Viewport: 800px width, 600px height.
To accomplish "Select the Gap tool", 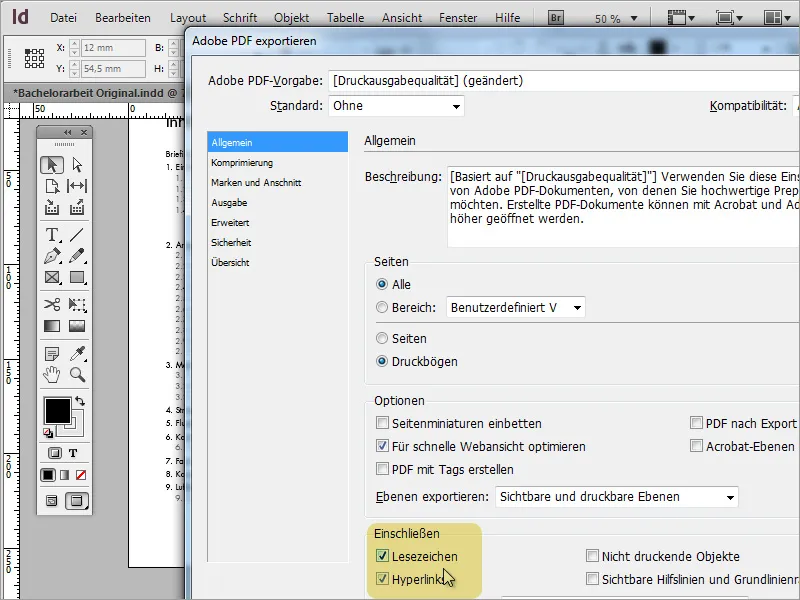I will [77, 186].
